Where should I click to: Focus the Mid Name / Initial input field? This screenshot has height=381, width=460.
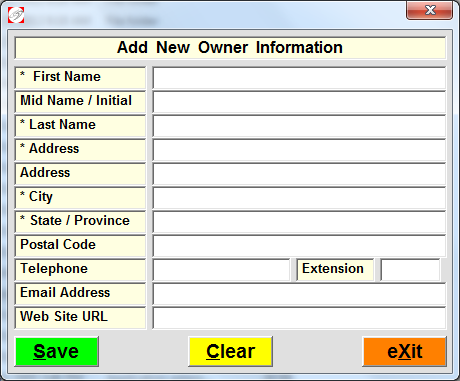tap(299, 102)
